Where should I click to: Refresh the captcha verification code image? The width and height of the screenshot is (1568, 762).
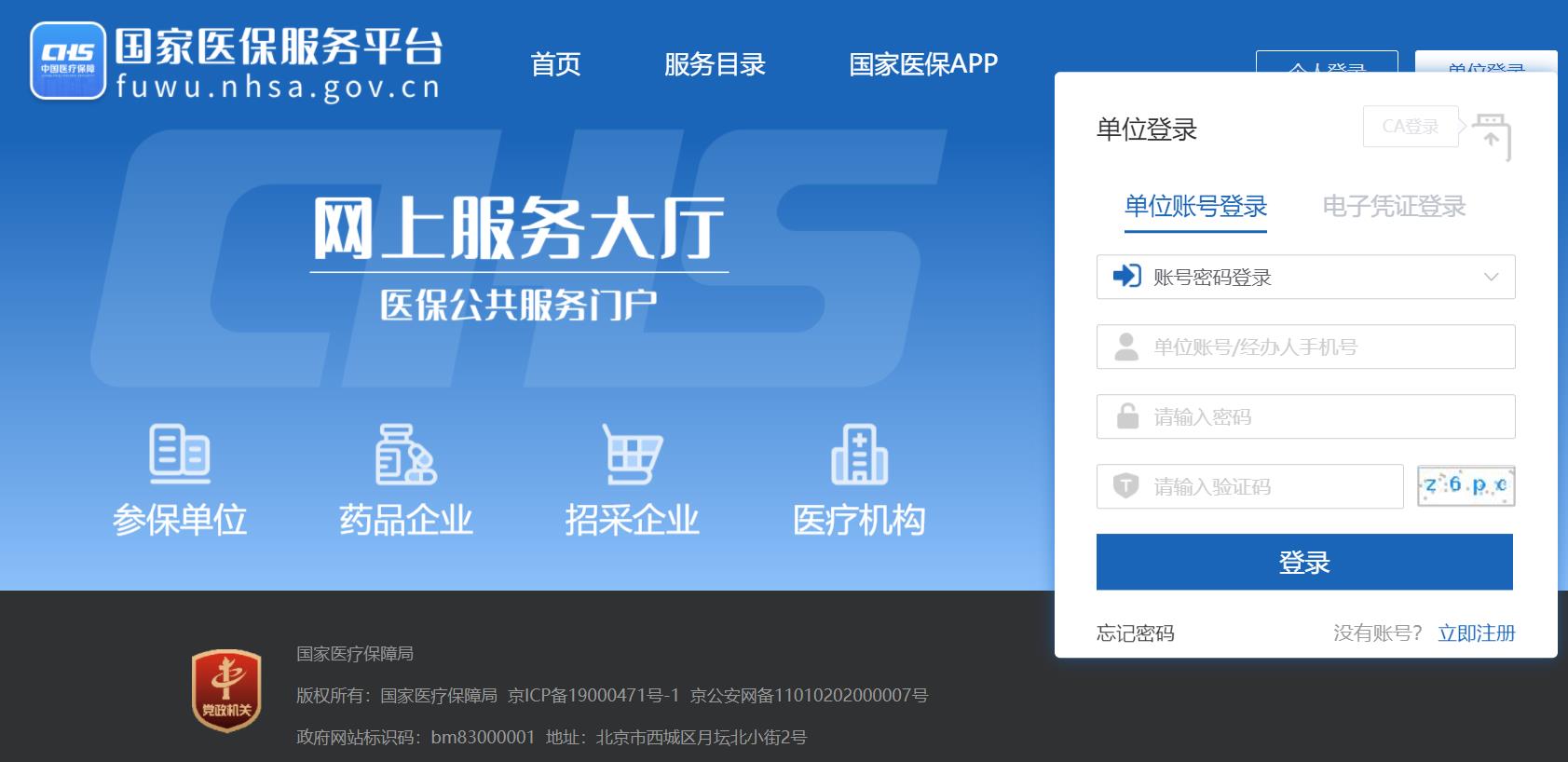[1466, 485]
